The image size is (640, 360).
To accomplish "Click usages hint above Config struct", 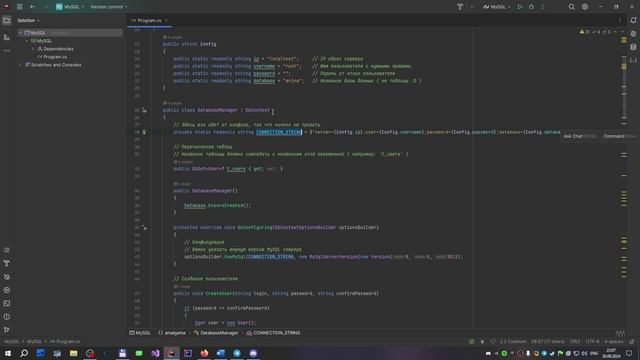I will [173, 37].
